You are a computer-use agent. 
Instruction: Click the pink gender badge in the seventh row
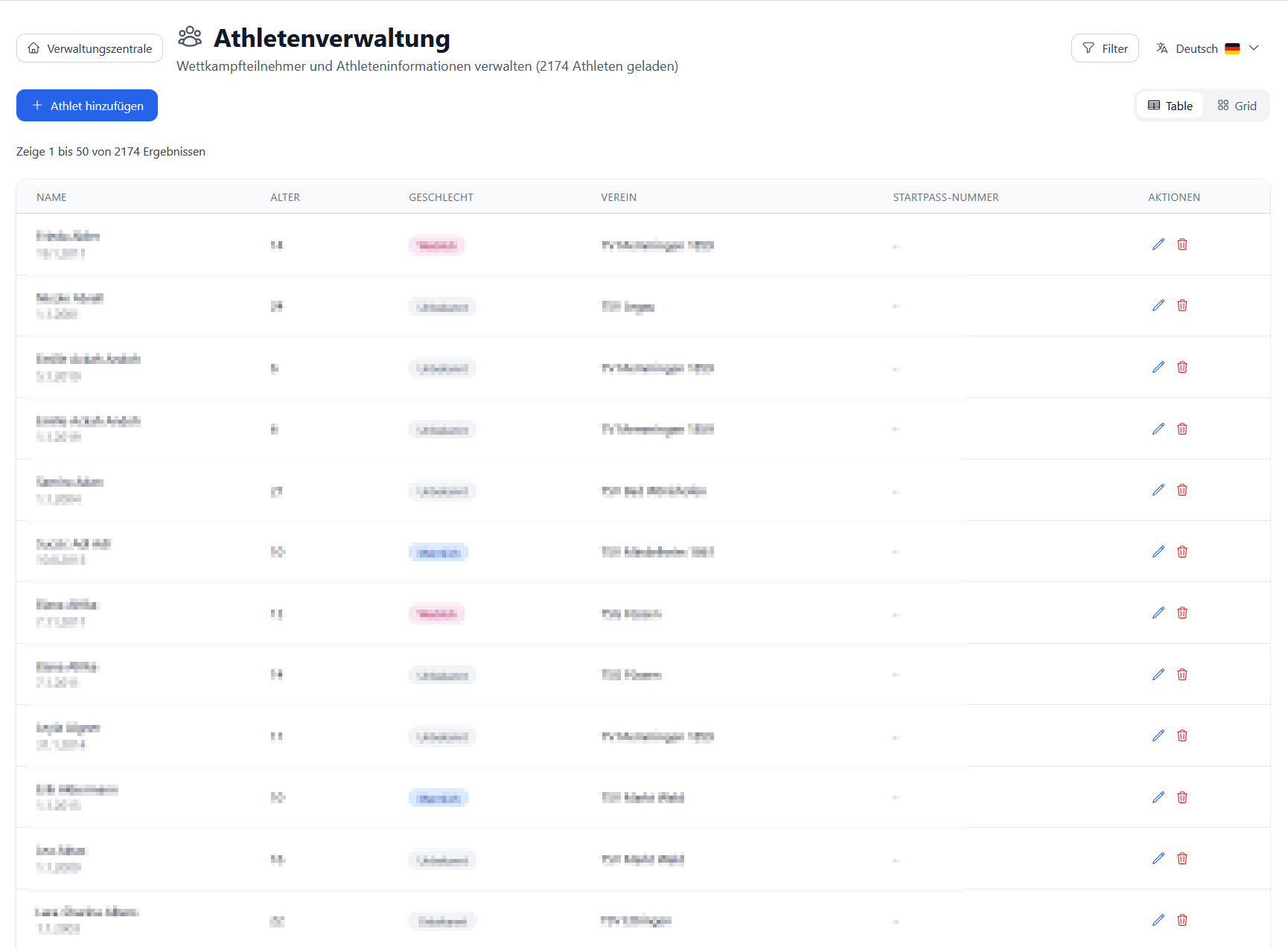pos(437,614)
